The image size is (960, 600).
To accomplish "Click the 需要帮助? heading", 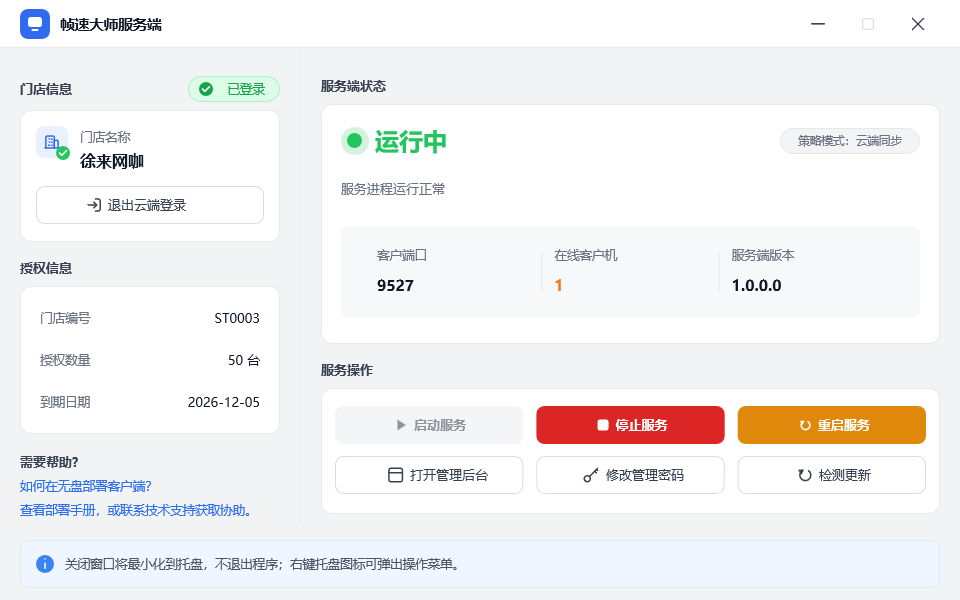I will click(49, 462).
